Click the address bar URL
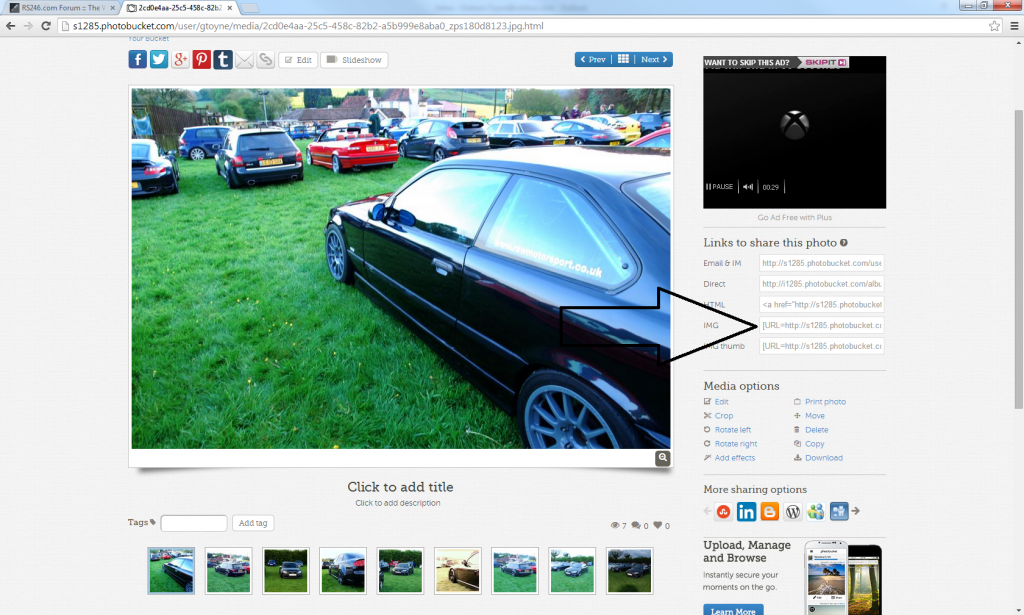This screenshot has height=615, width=1024. [x=308, y=26]
